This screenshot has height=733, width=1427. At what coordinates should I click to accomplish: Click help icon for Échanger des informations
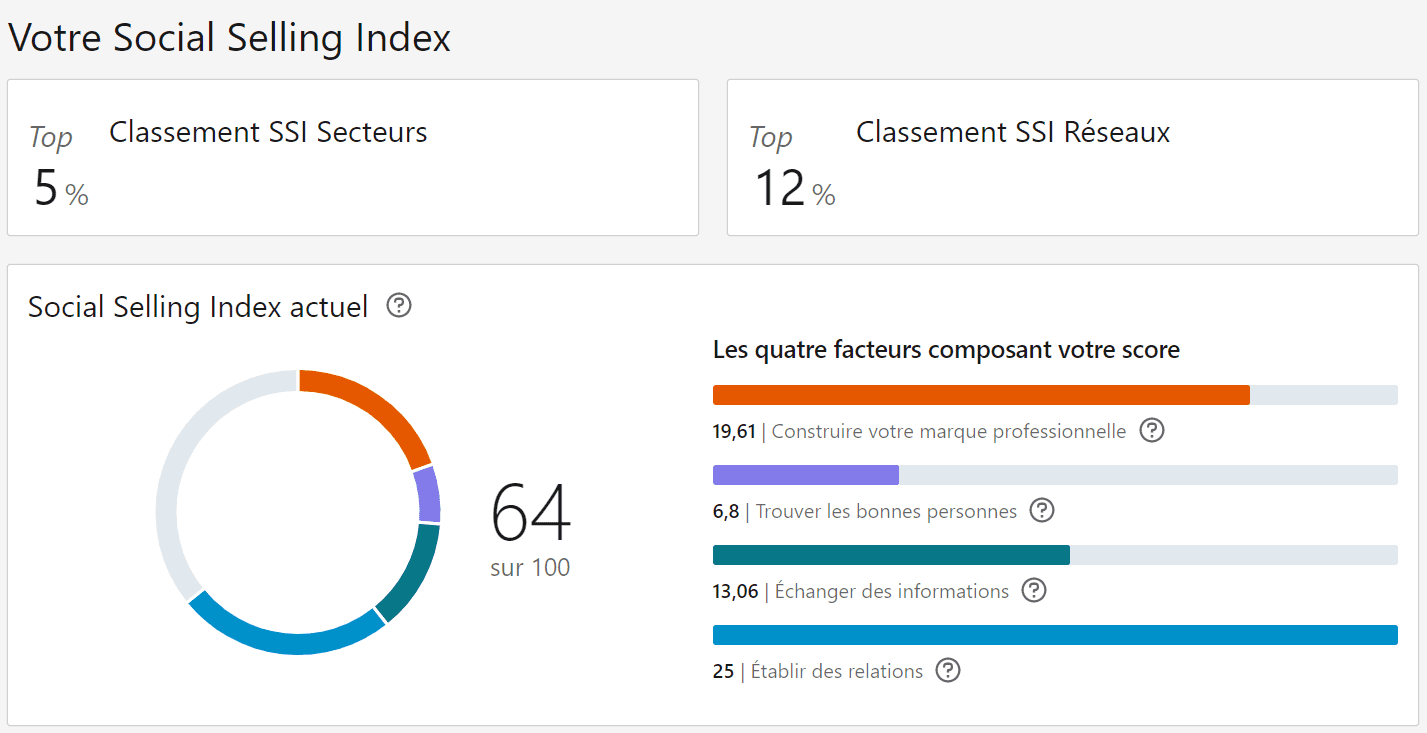pos(1034,591)
